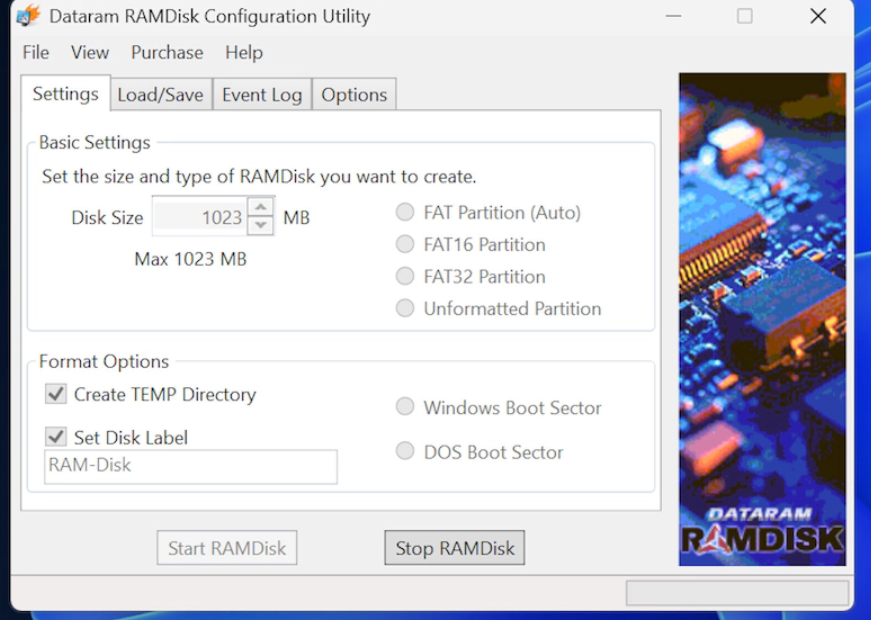Select FAT16 Partition radio option
Image resolution: width=871 pixels, height=620 pixels.
[405, 244]
